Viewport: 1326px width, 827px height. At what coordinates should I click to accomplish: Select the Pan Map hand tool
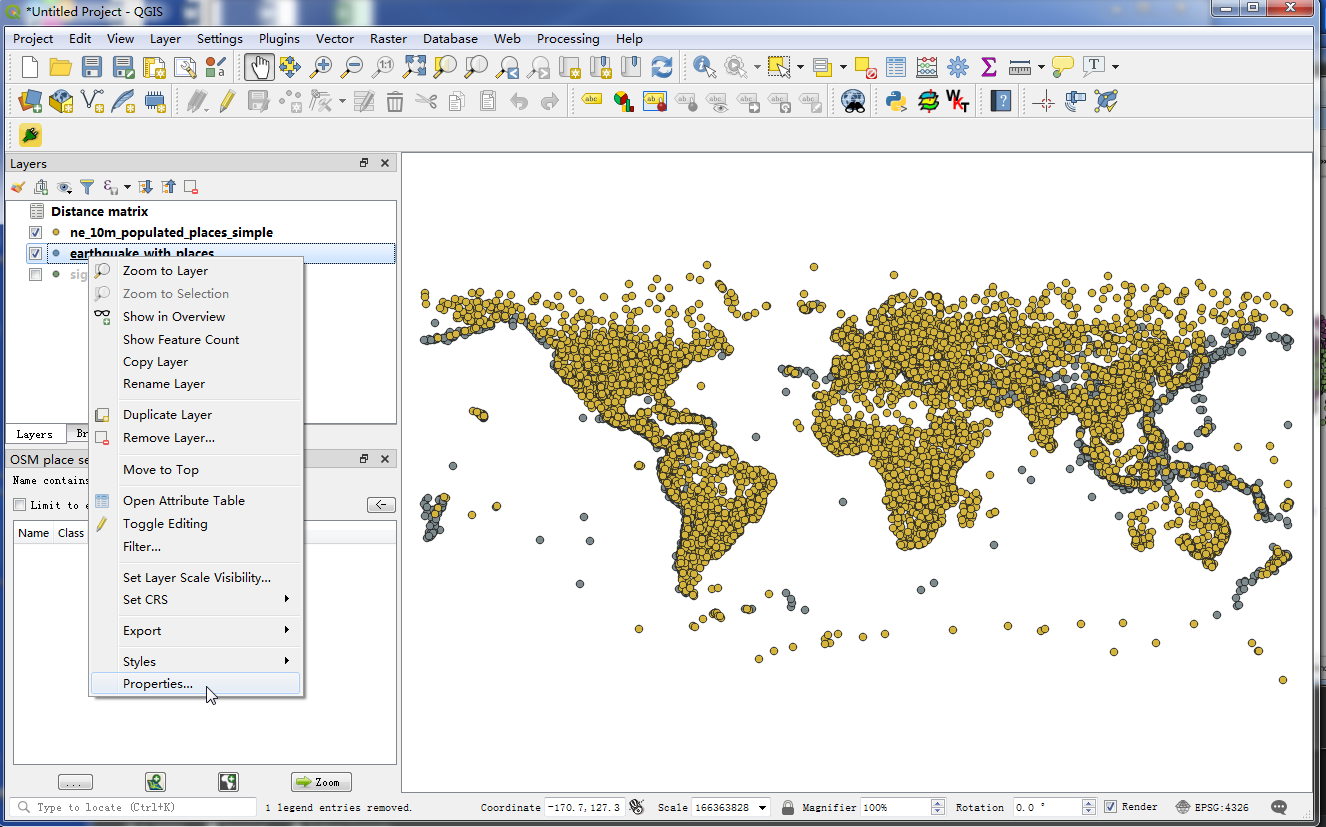click(259, 67)
